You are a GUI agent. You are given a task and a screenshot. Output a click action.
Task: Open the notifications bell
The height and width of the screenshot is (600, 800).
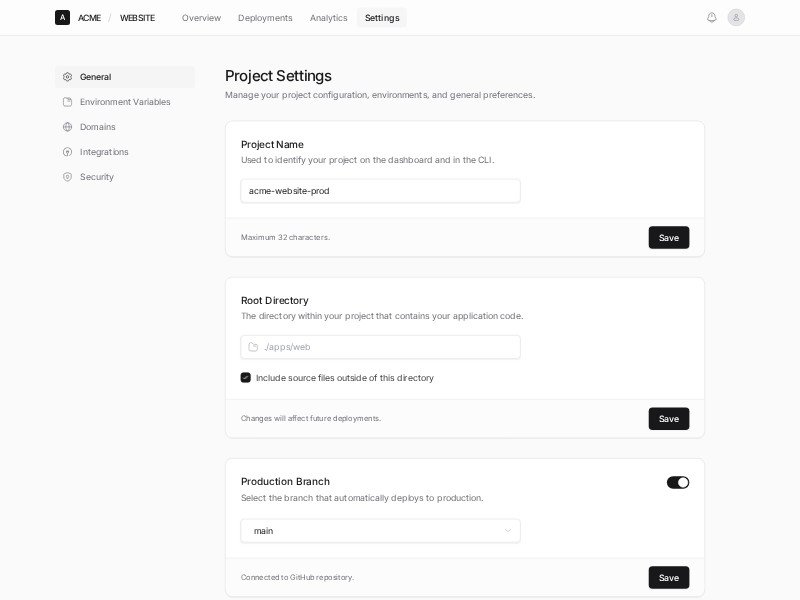(712, 17)
